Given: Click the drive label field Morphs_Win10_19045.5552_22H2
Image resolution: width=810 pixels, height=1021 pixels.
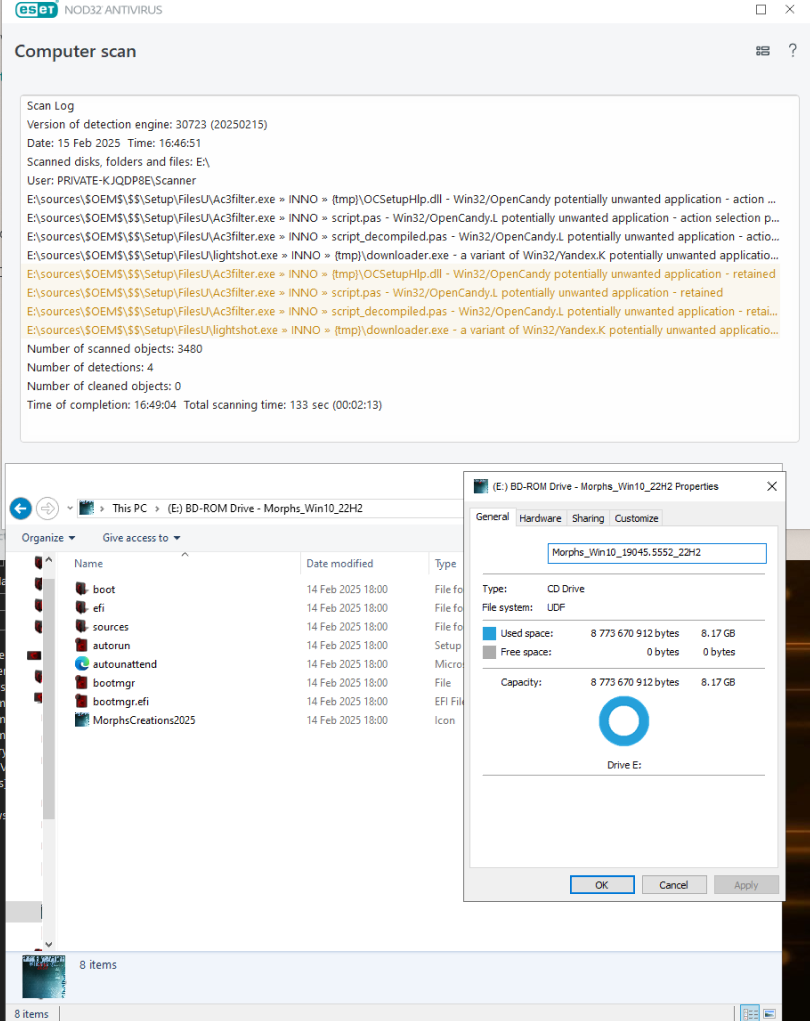Looking at the screenshot, I should pyautogui.click(x=656, y=553).
